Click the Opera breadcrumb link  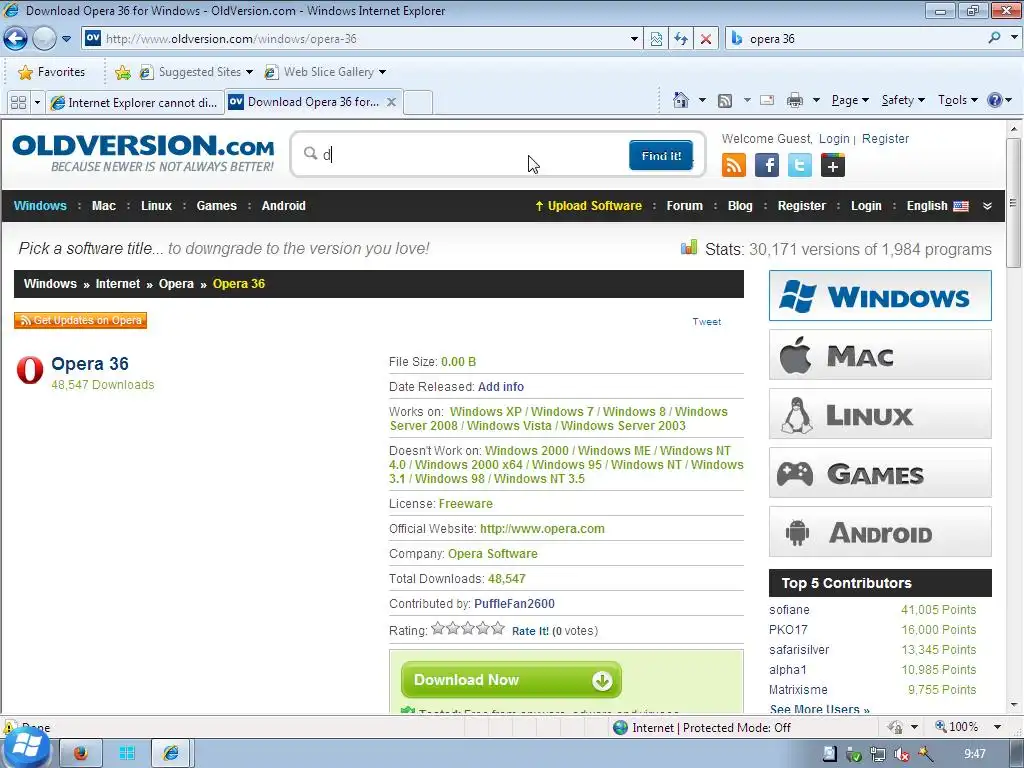pos(176,283)
